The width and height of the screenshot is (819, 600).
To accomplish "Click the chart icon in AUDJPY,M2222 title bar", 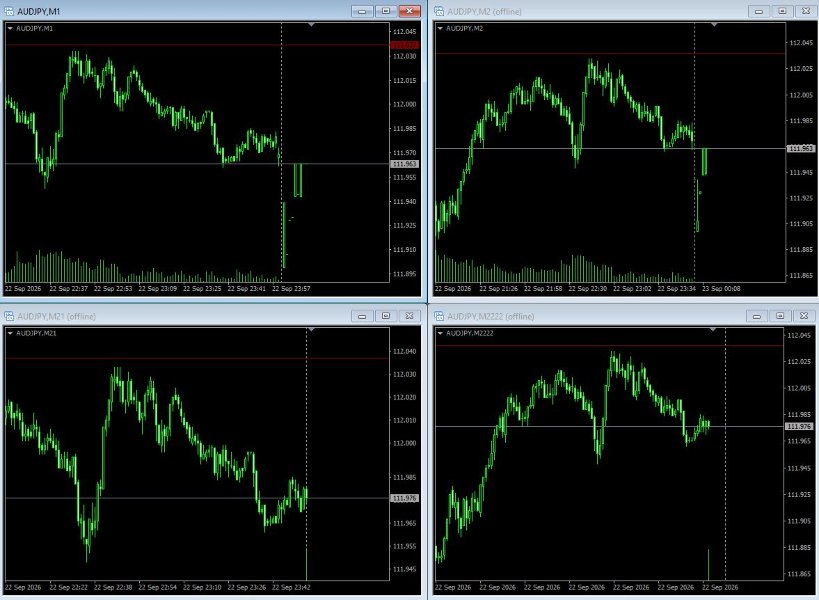I will [439, 316].
